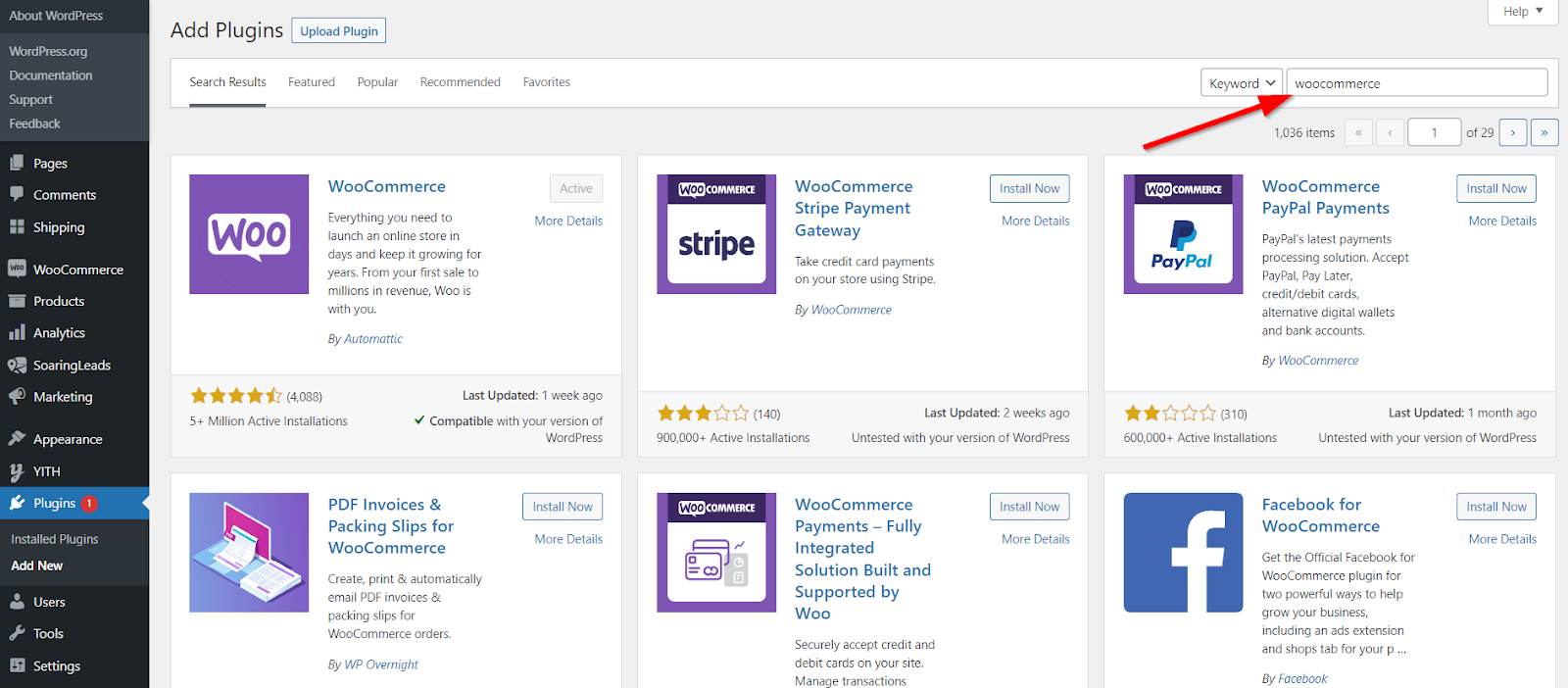The height and width of the screenshot is (688, 1568).
Task: Click the PayPal Payments plugin thumbnail
Action: (1183, 234)
